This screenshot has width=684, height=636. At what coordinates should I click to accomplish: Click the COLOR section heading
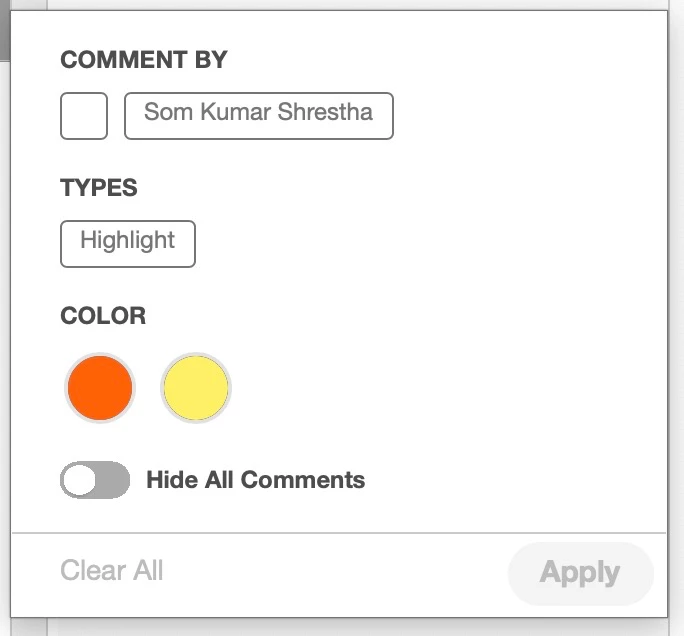pos(103,316)
